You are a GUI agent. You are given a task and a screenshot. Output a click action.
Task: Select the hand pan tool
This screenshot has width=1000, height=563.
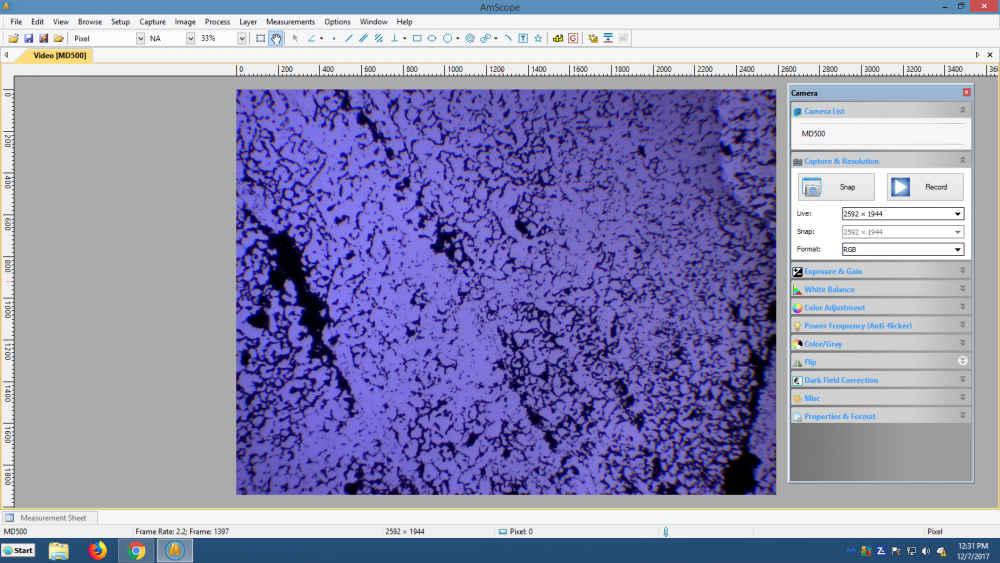point(276,38)
